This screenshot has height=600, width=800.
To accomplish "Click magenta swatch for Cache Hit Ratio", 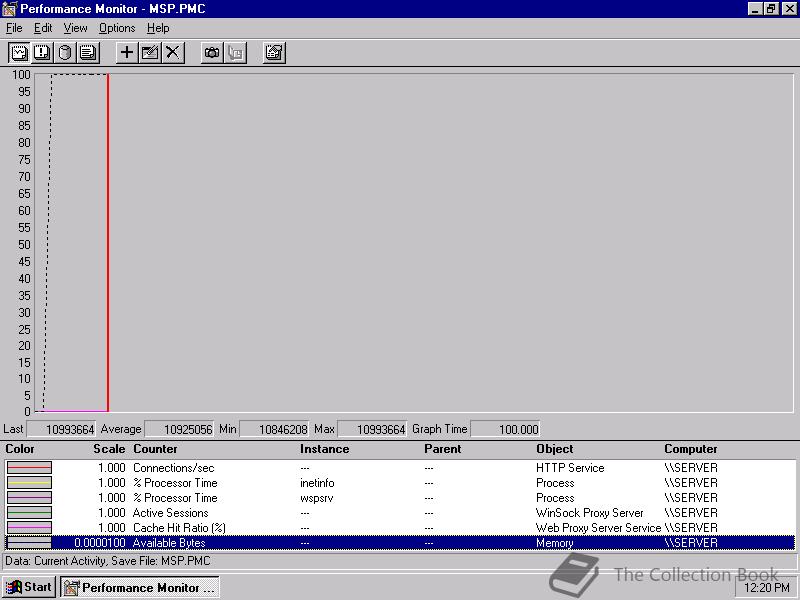I will coord(29,528).
